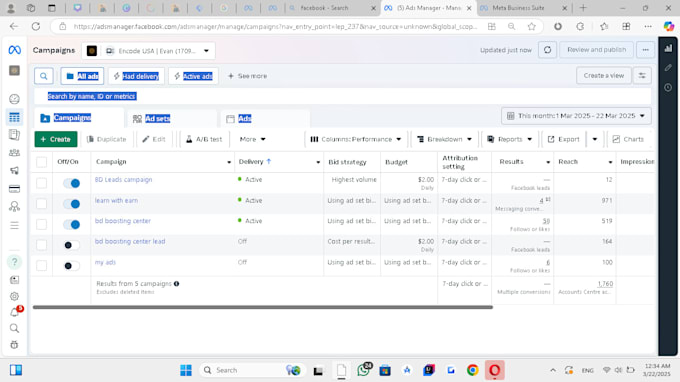Image resolution: width=680 pixels, height=382 pixels.
Task: Toggle off learn with earn campaign
Action: click(x=72, y=203)
